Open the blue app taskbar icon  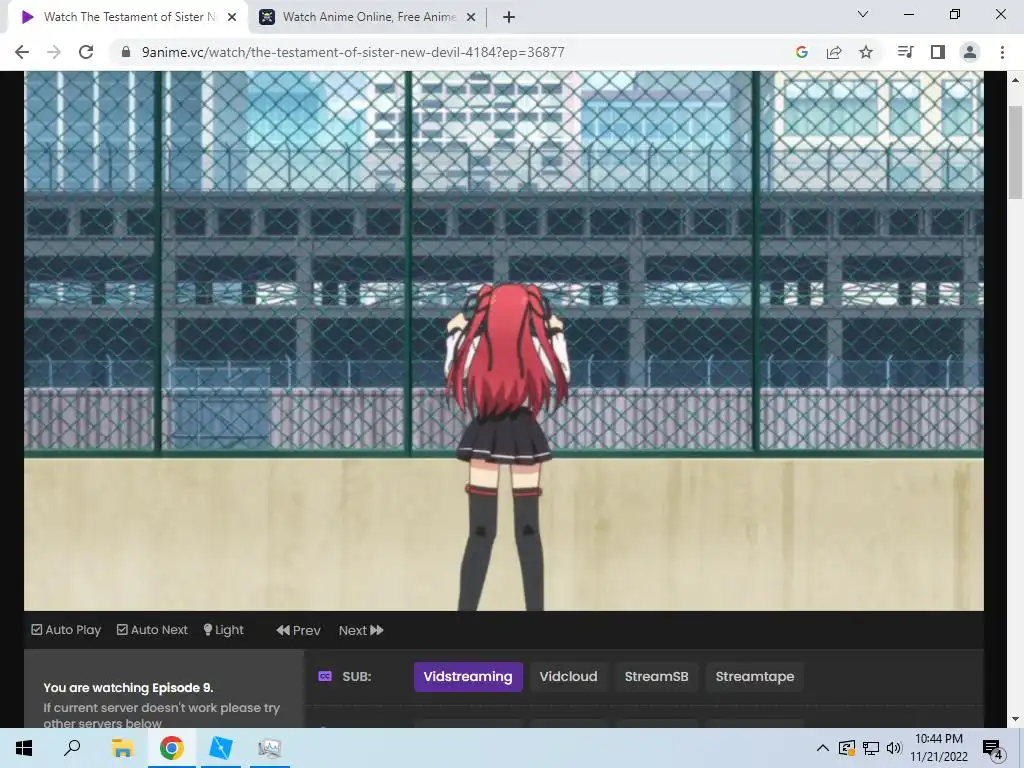click(220, 748)
